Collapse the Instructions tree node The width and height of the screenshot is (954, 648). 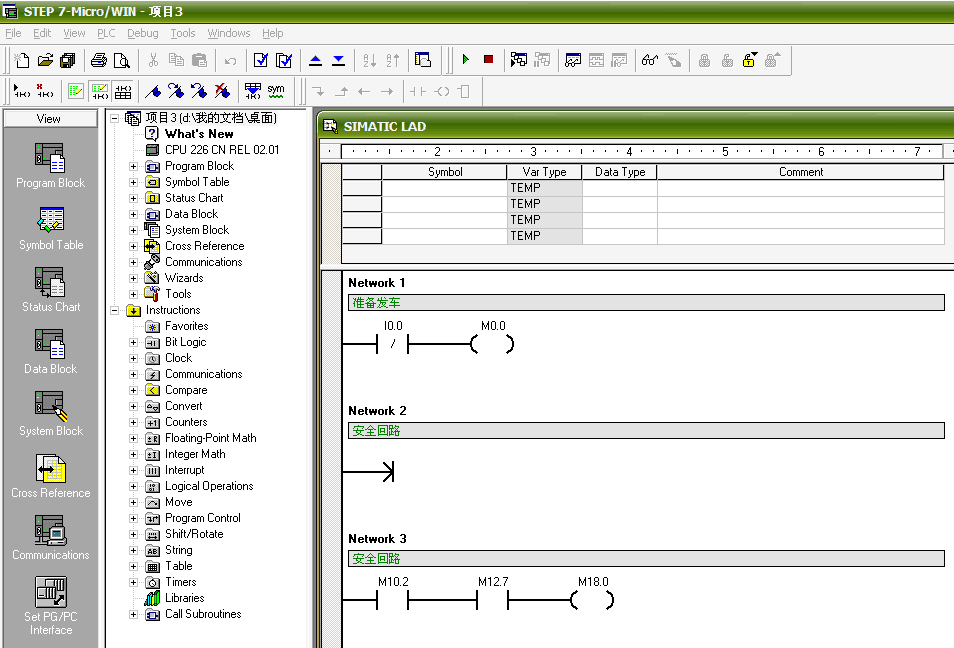[x=114, y=310]
